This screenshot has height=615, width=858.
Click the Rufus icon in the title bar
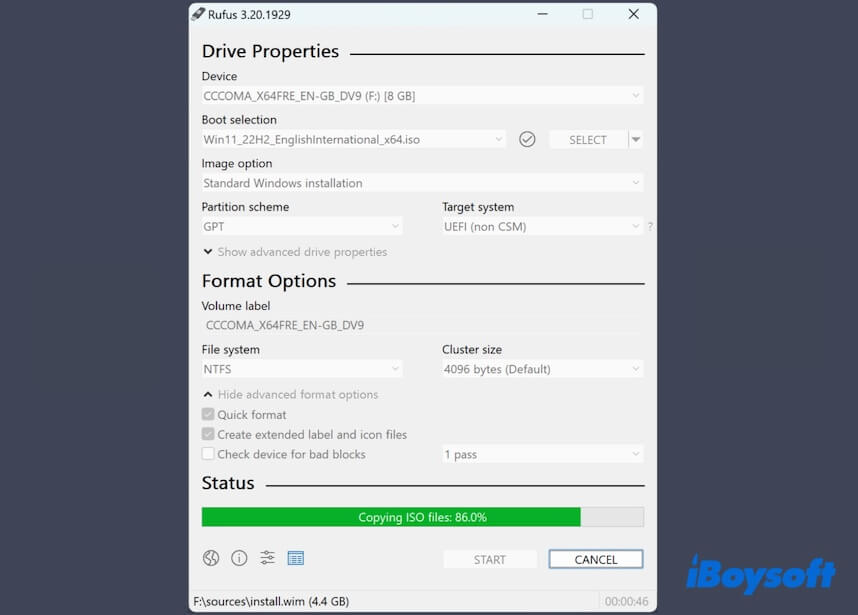197,15
